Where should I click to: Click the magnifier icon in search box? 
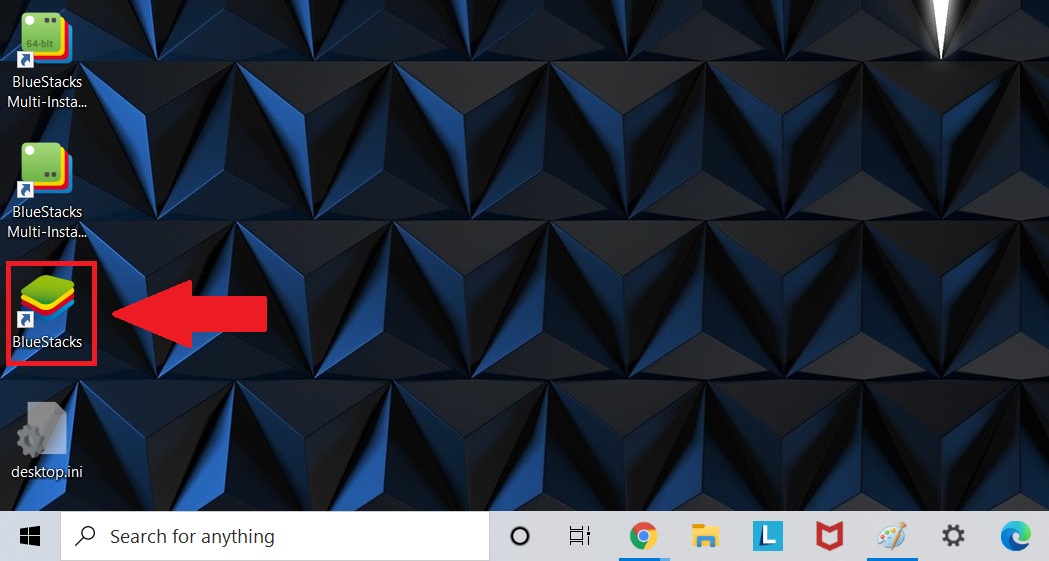85,536
